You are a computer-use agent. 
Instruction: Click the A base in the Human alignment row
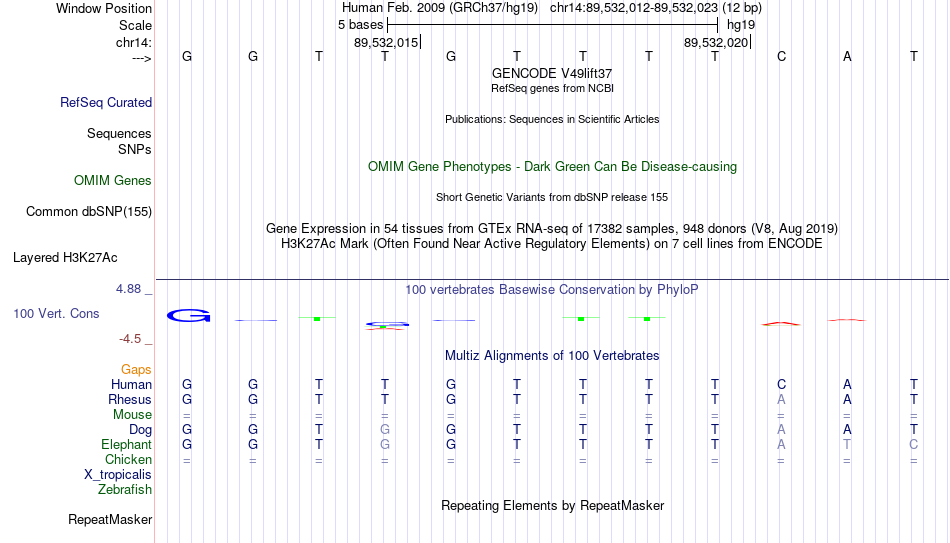click(847, 385)
